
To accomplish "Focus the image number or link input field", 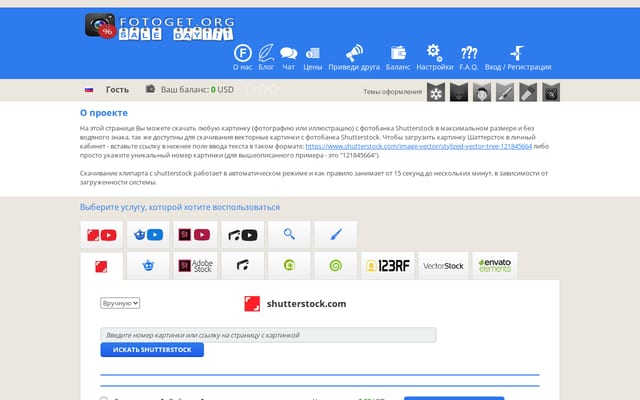I will (x=268, y=335).
